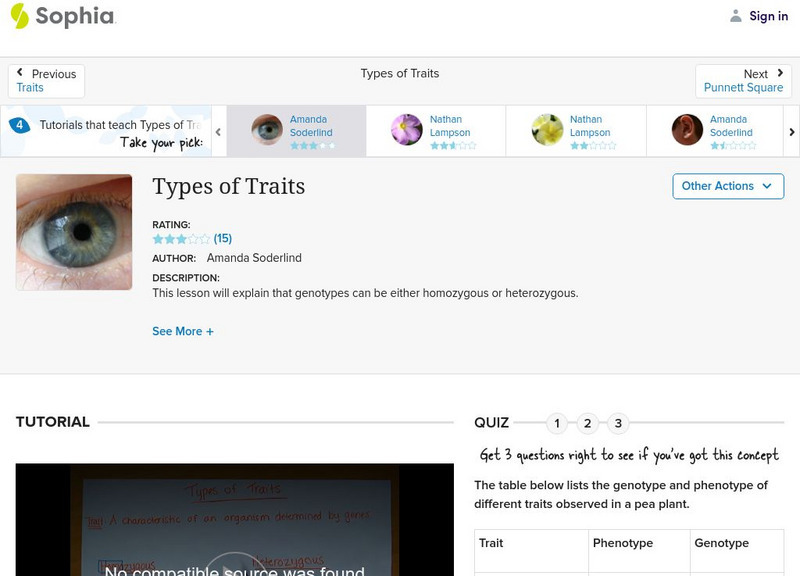This screenshot has height=576, width=800.
Task: Open the Other Actions dropdown
Action: (727, 186)
